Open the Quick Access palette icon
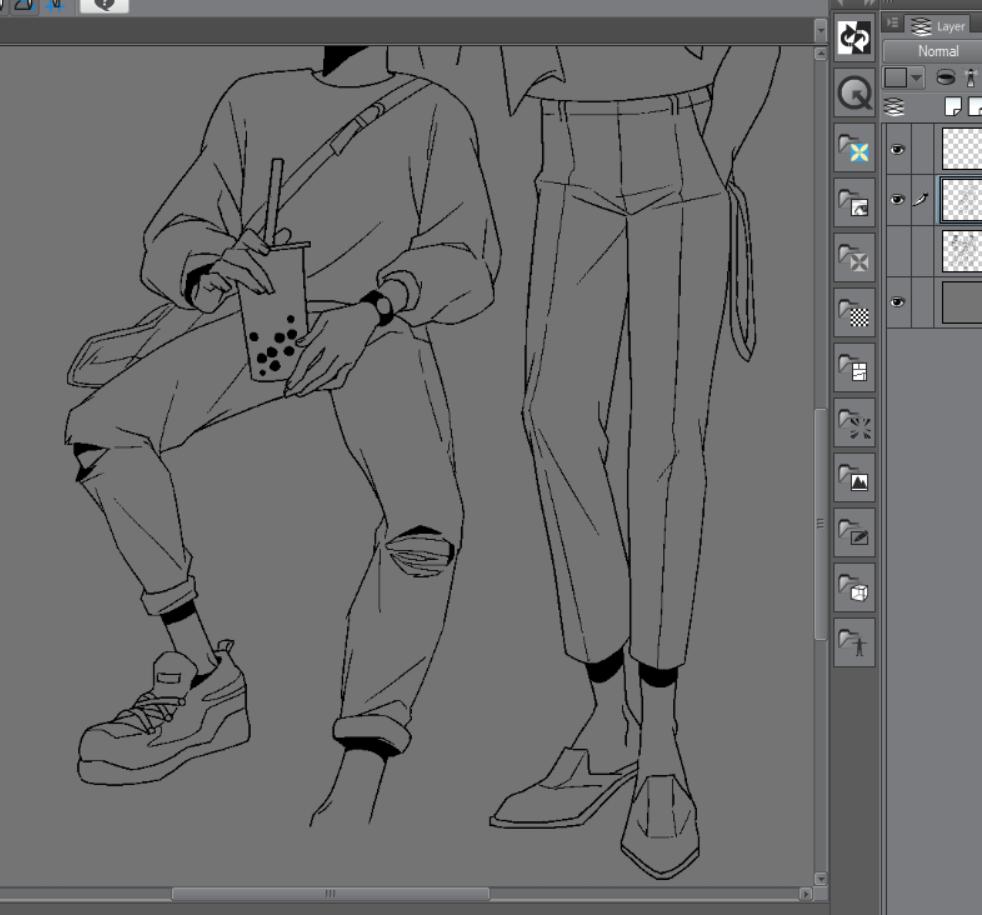 (854, 93)
